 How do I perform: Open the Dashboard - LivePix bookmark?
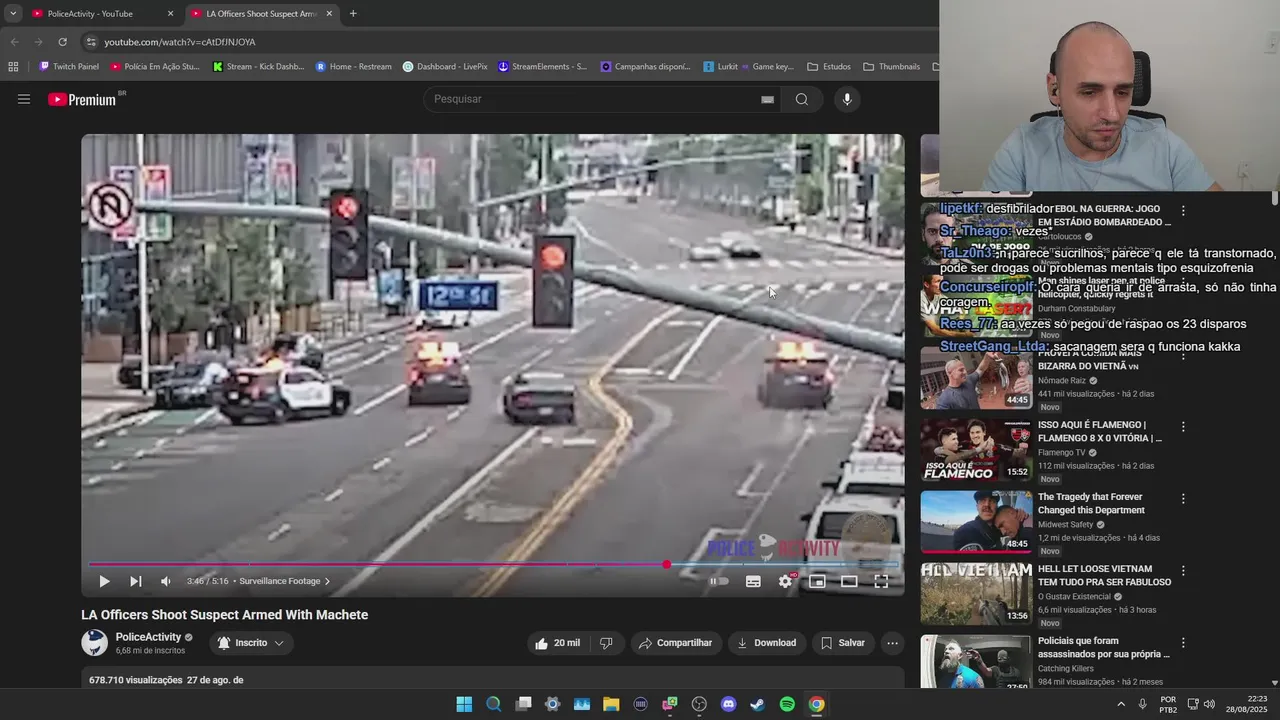[445, 67]
